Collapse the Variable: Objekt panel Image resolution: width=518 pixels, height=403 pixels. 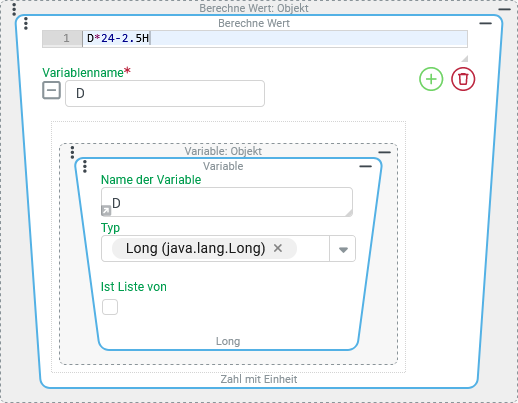coord(384,152)
